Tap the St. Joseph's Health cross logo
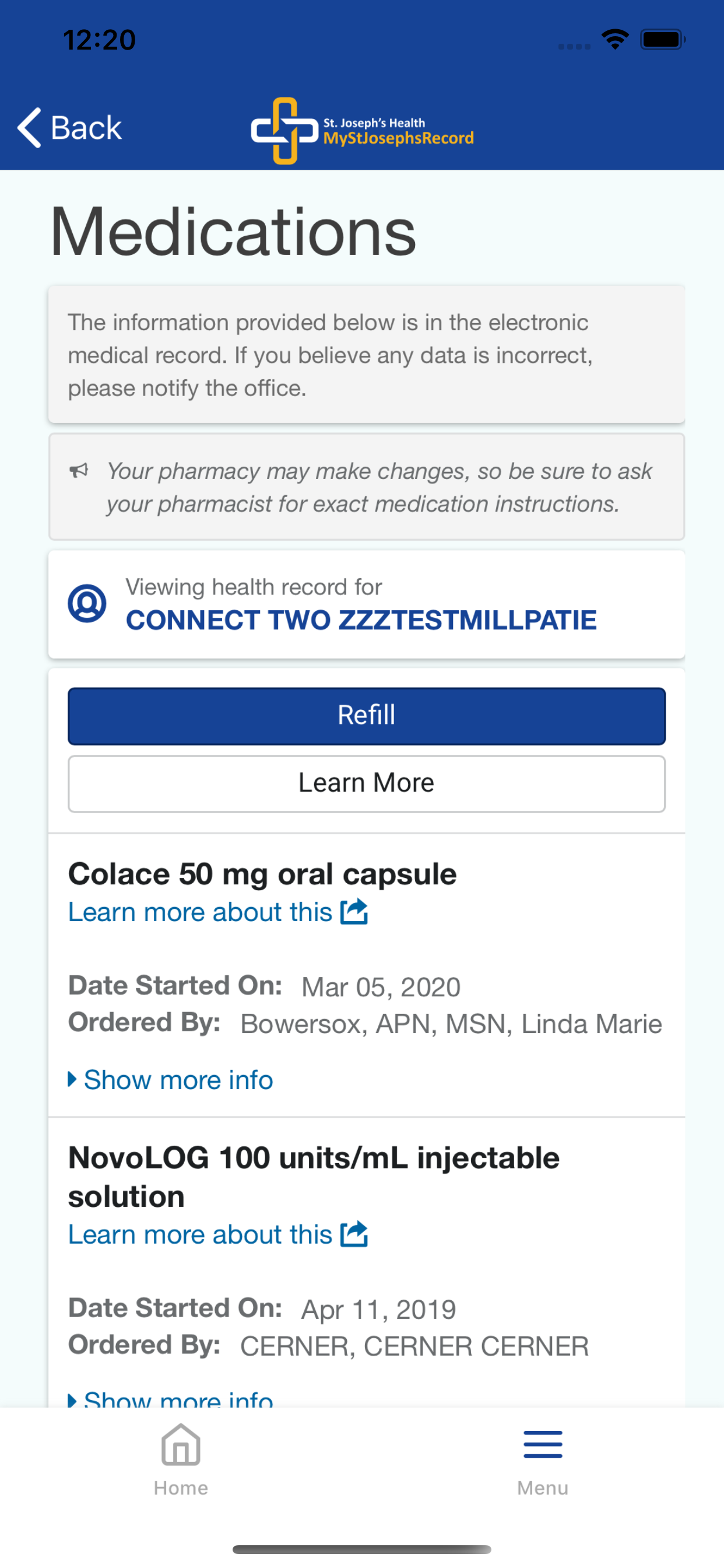The width and height of the screenshot is (724, 1568). click(x=284, y=131)
